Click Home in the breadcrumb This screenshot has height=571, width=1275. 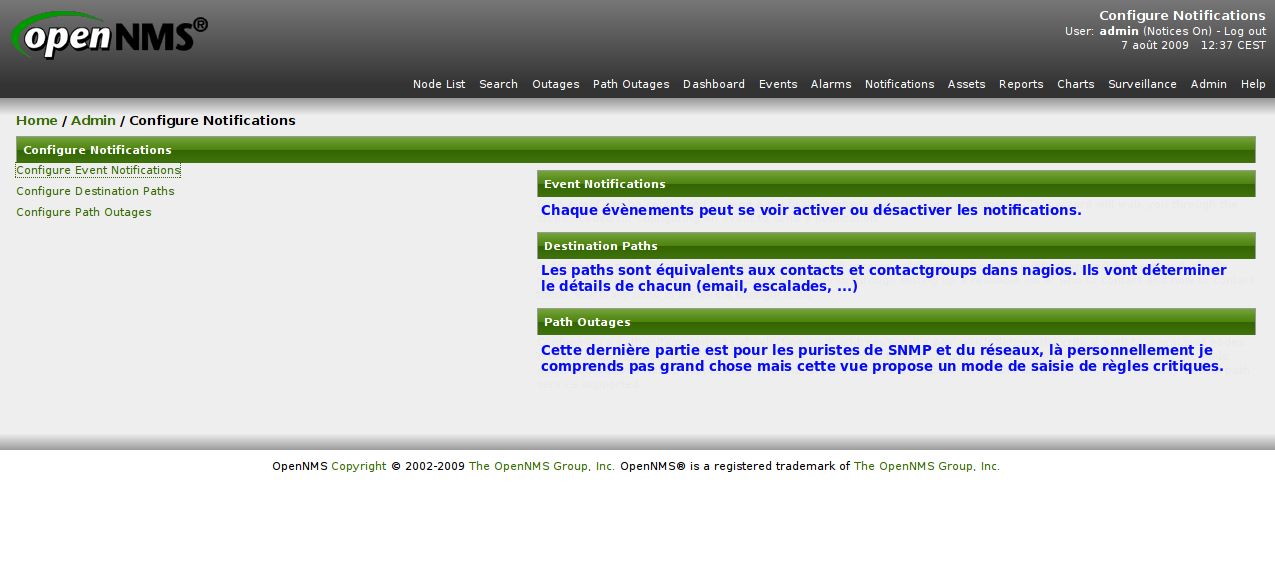pyautogui.click(x=37, y=121)
